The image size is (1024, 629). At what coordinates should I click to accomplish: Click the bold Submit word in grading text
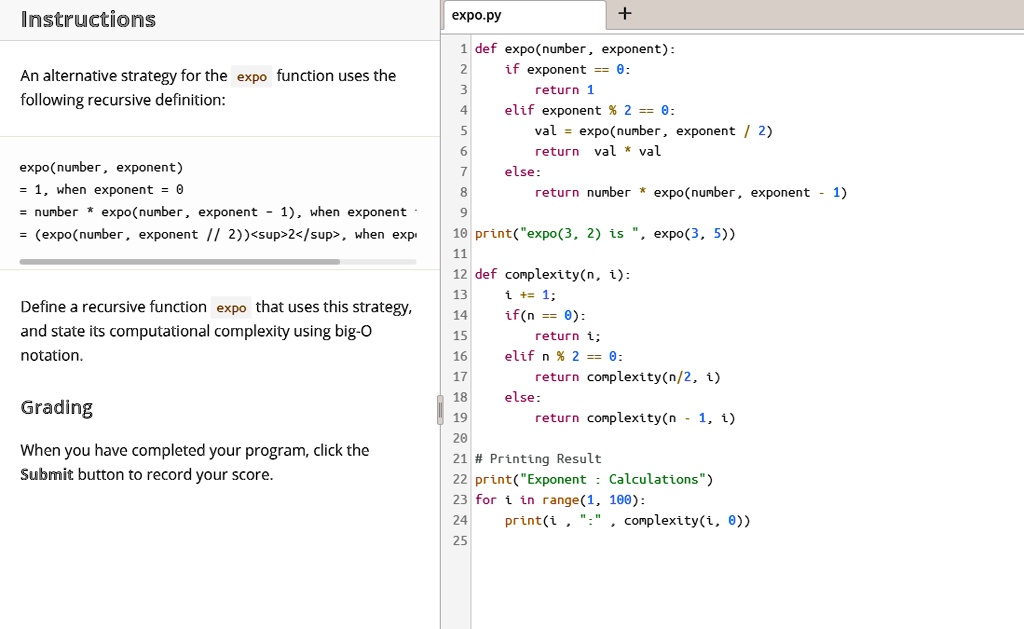click(46, 474)
